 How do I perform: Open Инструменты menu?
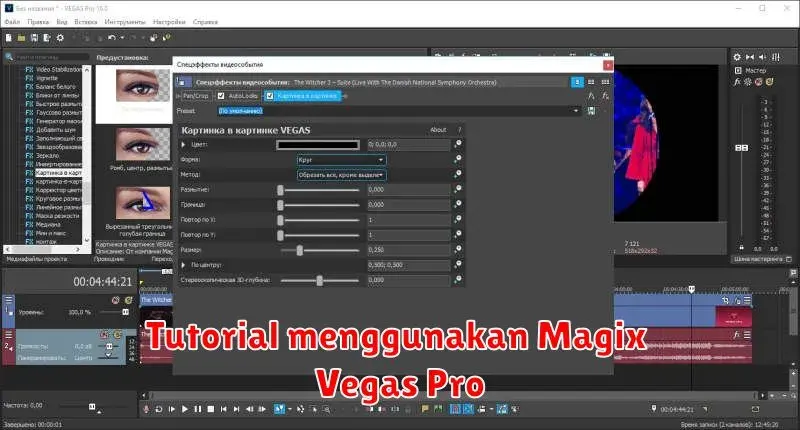pyautogui.click(x=125, y=22)
